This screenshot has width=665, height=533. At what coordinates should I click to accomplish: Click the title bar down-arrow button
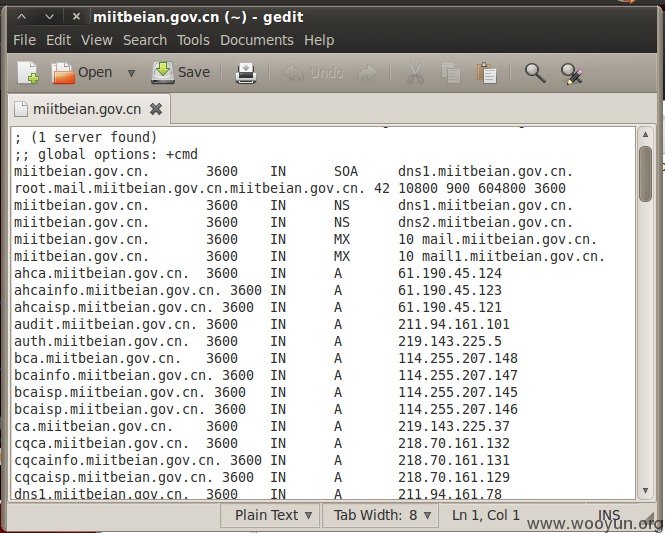[x=50, y=17]
